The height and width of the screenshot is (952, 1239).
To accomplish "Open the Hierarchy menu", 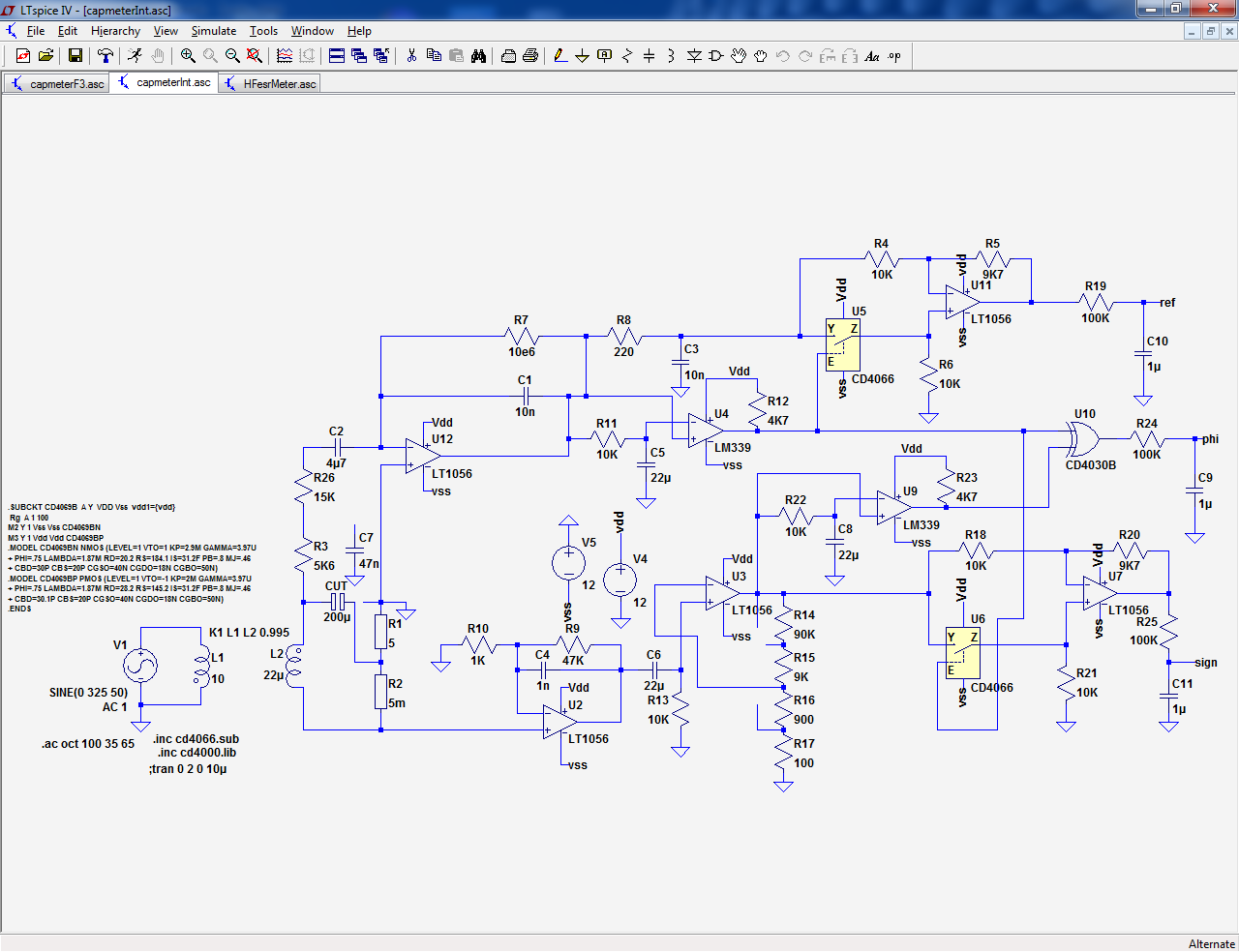I will click(x=115, y=31).
